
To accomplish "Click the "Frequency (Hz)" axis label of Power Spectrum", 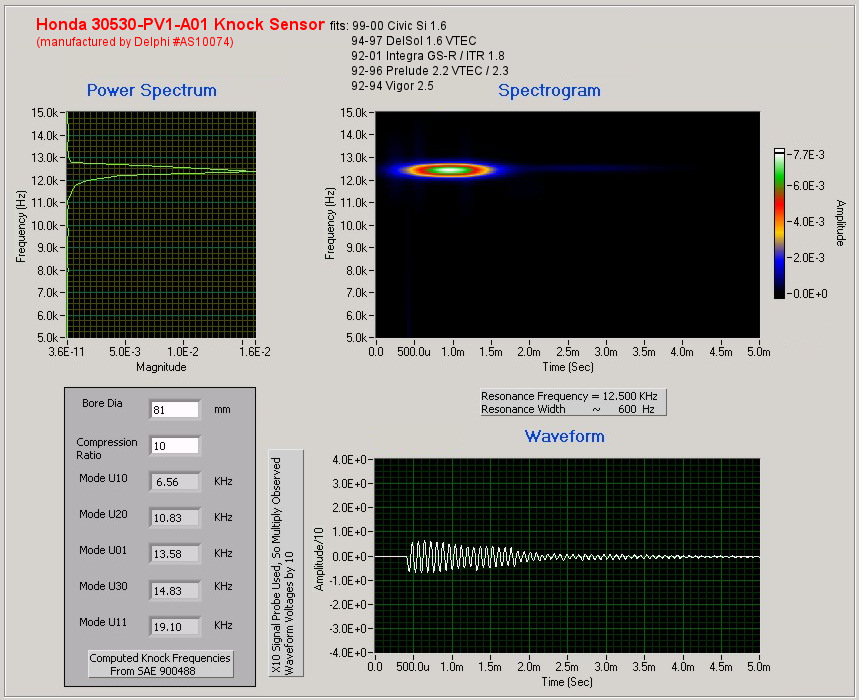I will [21, 226].
